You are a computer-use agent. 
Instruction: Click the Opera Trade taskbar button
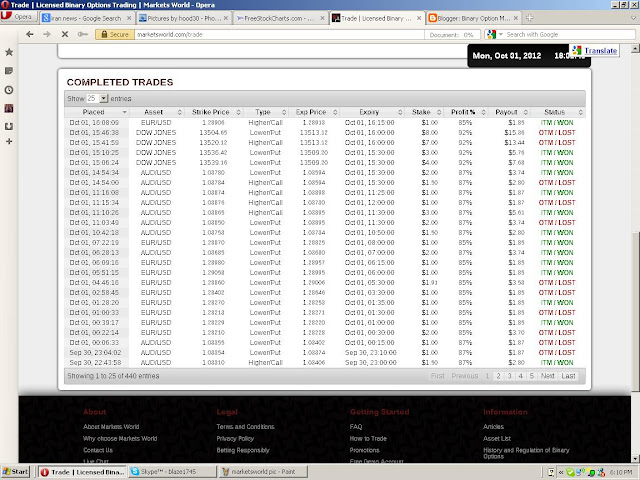point(82,472)
